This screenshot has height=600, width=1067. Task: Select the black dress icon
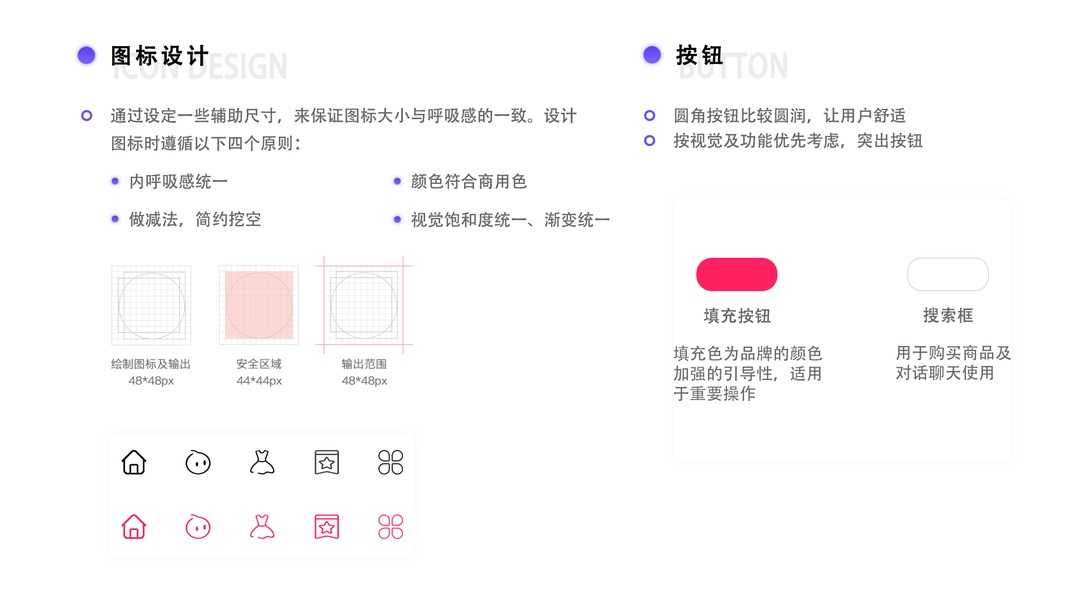click(x=262, y=462)
